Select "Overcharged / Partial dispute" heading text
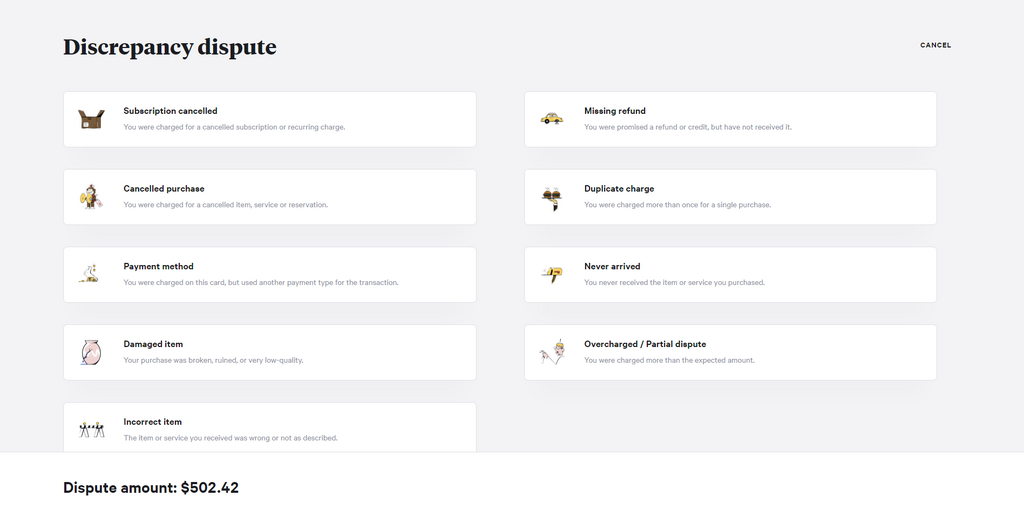This screenshot has height=516, width=1024. click(x=645, y=344)
